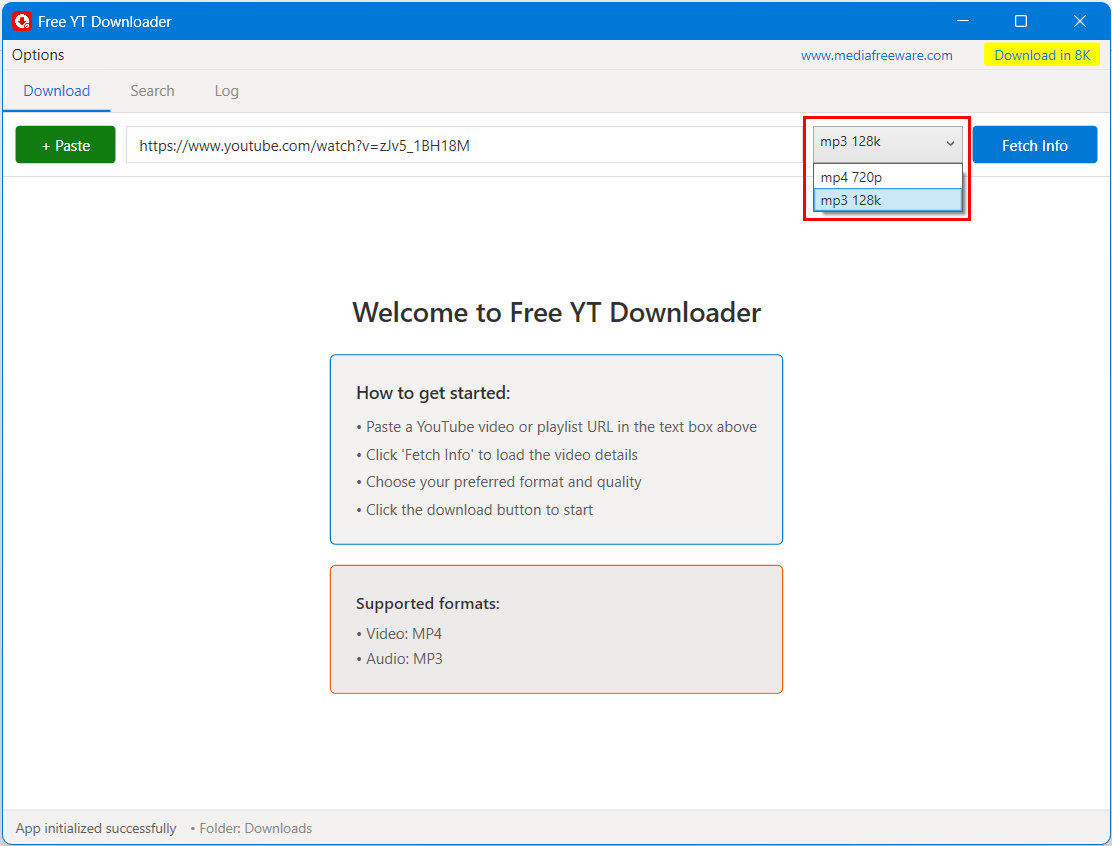Click the Fetch Info button
This screenshot has width=1112, height=846.
click(x=1034, y=144)
